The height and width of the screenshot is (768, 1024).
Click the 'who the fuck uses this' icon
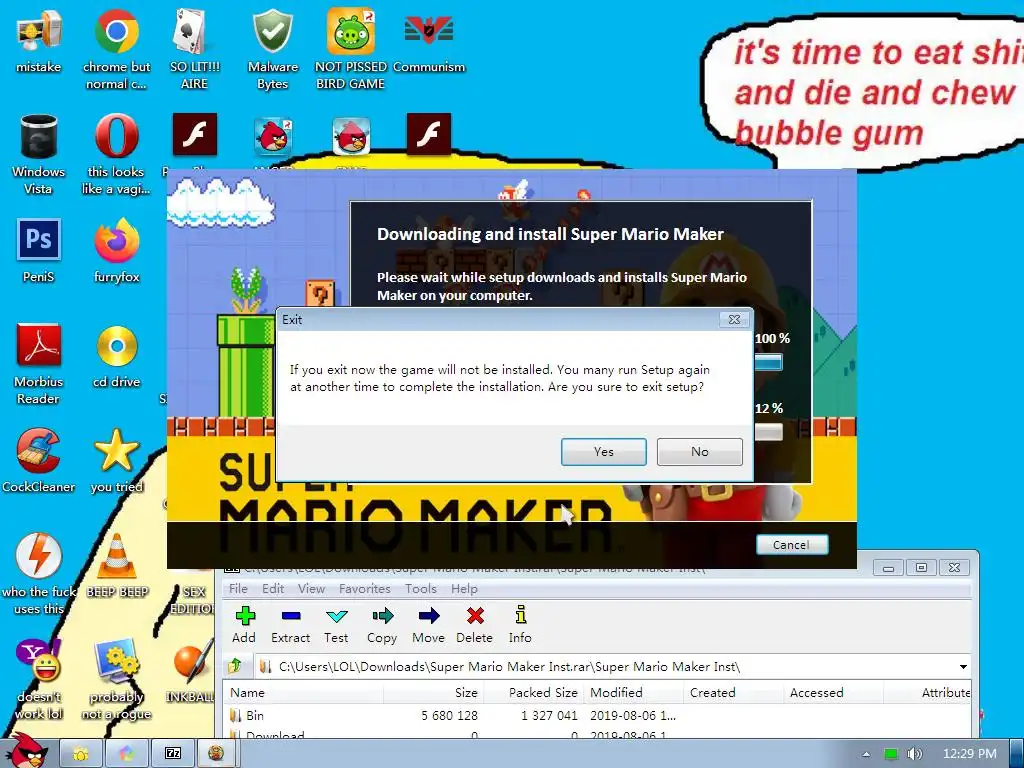point(39,574)
